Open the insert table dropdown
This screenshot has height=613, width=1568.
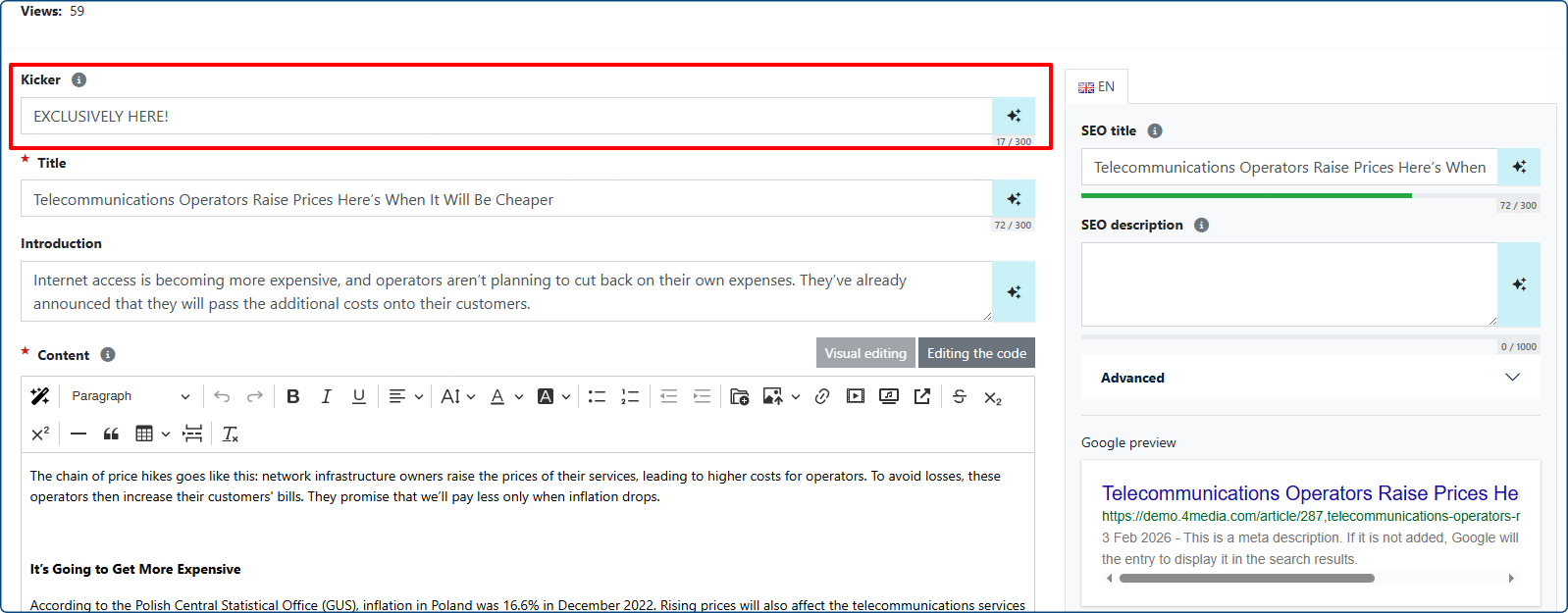(152, 434)
